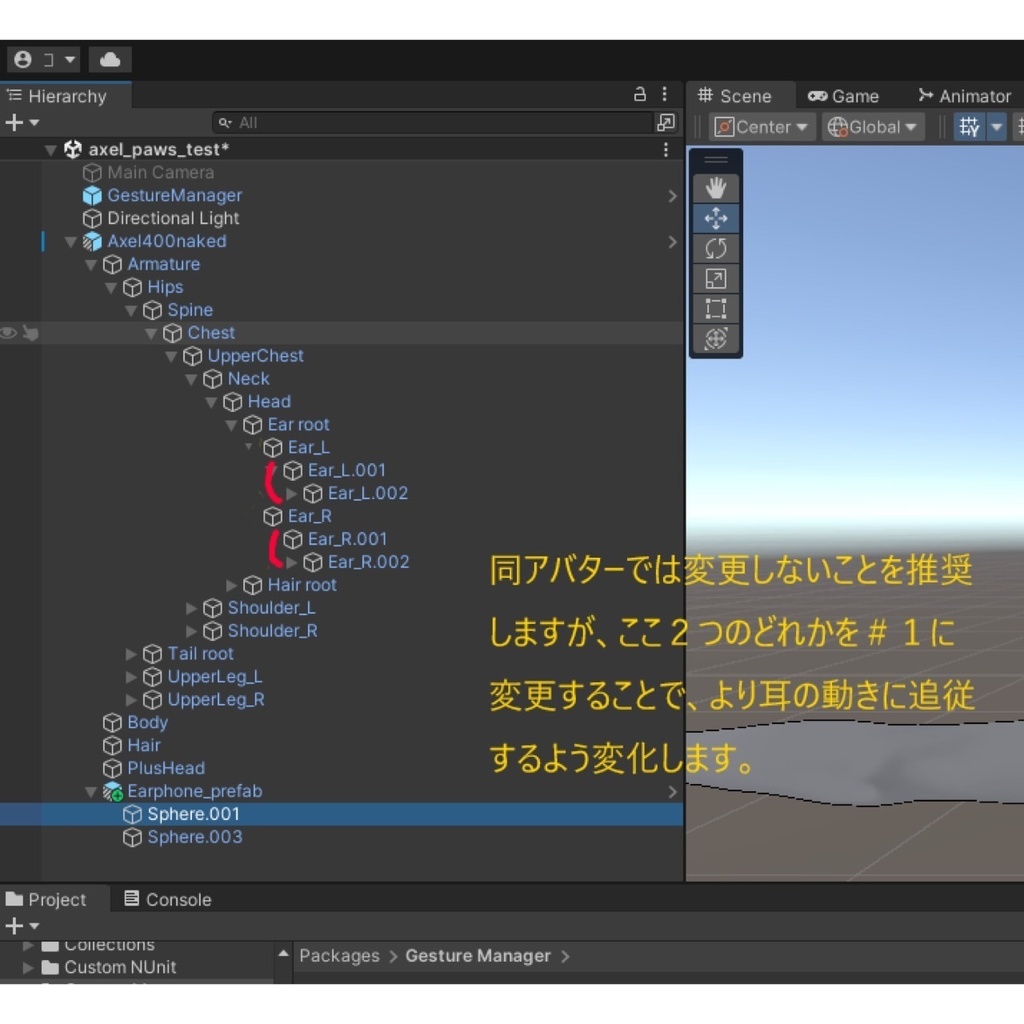Toggle scene visibility of Chest object
Screen dimensions: 1024x1024
[x=10, y=333]
